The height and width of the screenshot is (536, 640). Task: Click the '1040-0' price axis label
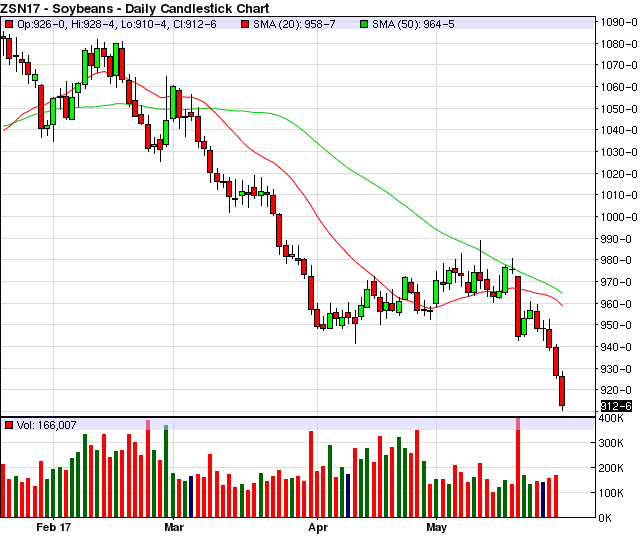pos(619,130)
